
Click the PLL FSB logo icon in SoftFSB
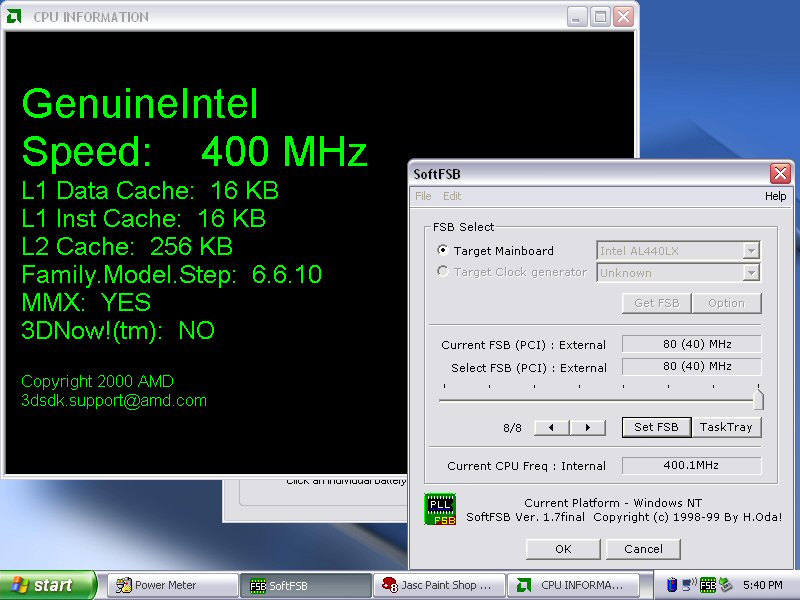coord(440,509)
